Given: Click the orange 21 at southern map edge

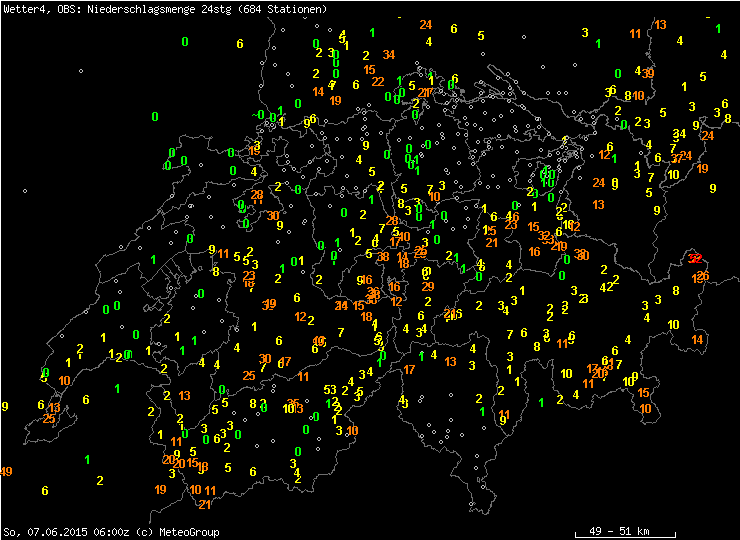Looking at the screenshot, I should tap(204, 504).
